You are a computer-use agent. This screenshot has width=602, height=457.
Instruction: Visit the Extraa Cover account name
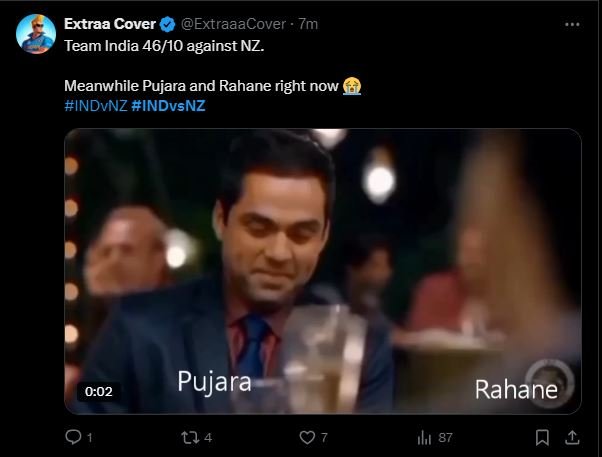(109, 25)
